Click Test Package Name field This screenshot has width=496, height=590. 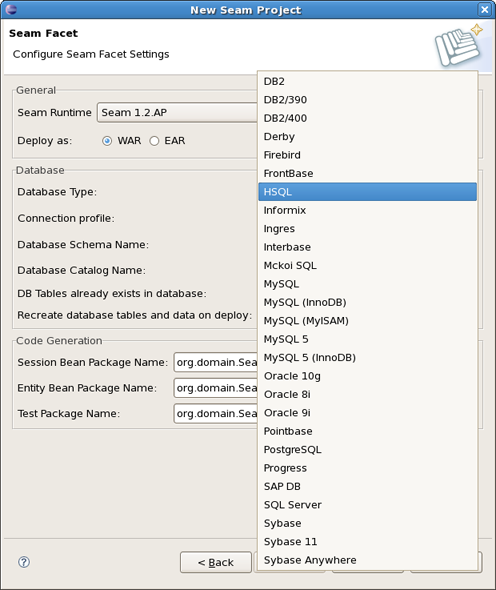(x=216, y=414)
